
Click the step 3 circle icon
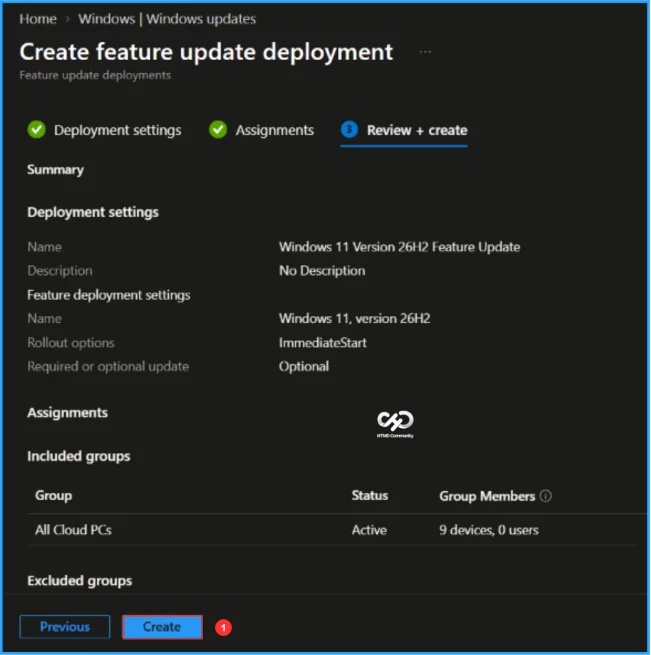point(349,130)
